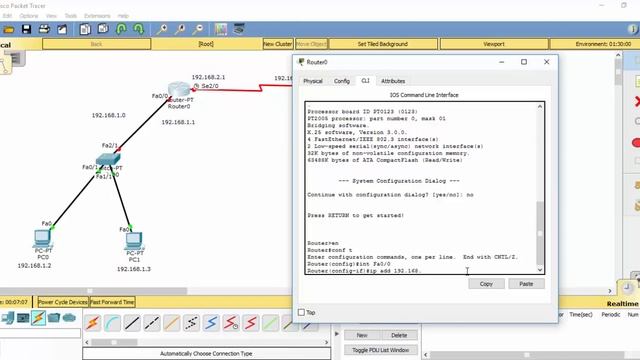The height and width of the screenshot is (360, 640).
Task: Switch to the CLI tab in Router0
Action: 365,81
